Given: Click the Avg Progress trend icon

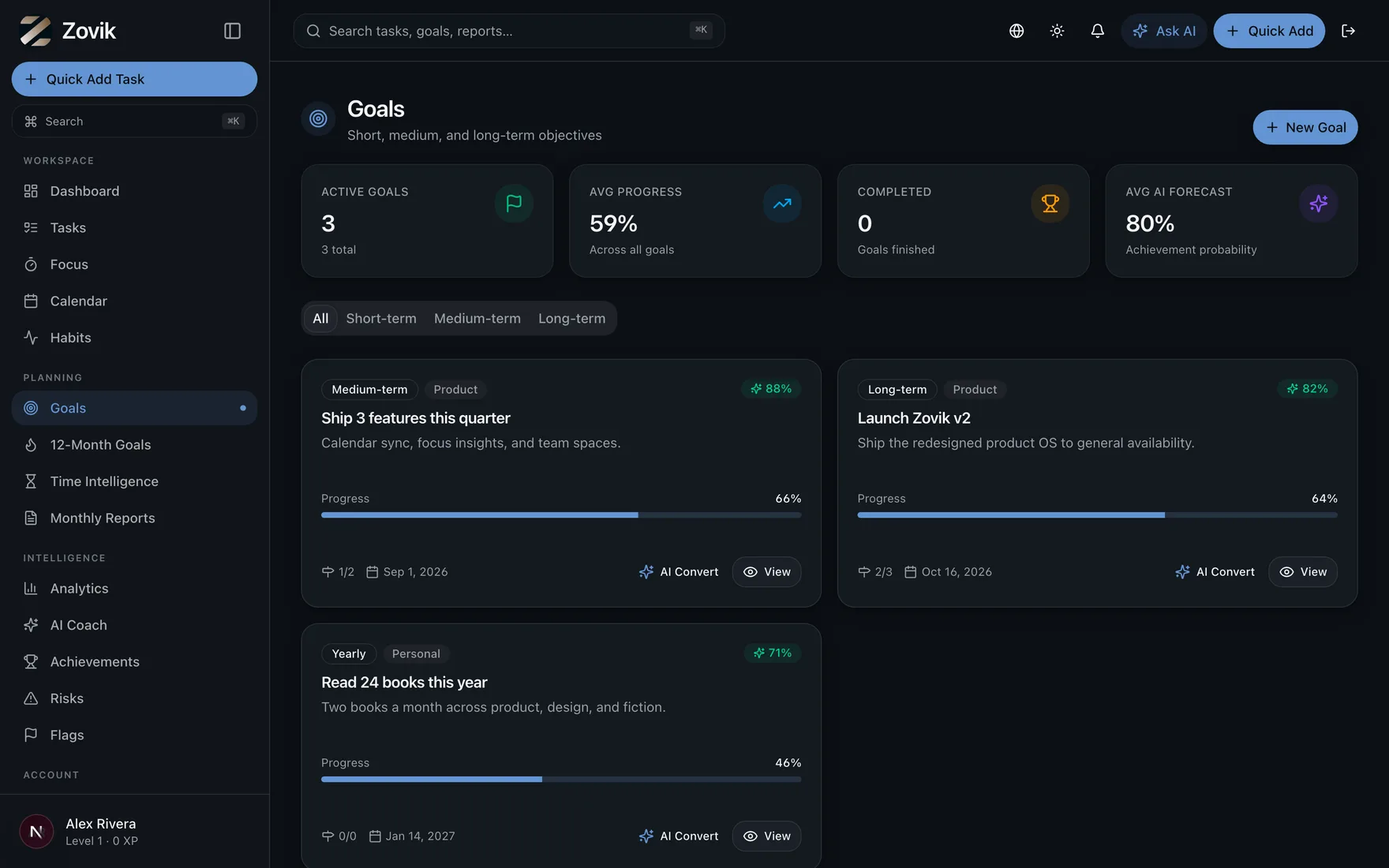Looking at the screenshot, I should pos(782,204).
